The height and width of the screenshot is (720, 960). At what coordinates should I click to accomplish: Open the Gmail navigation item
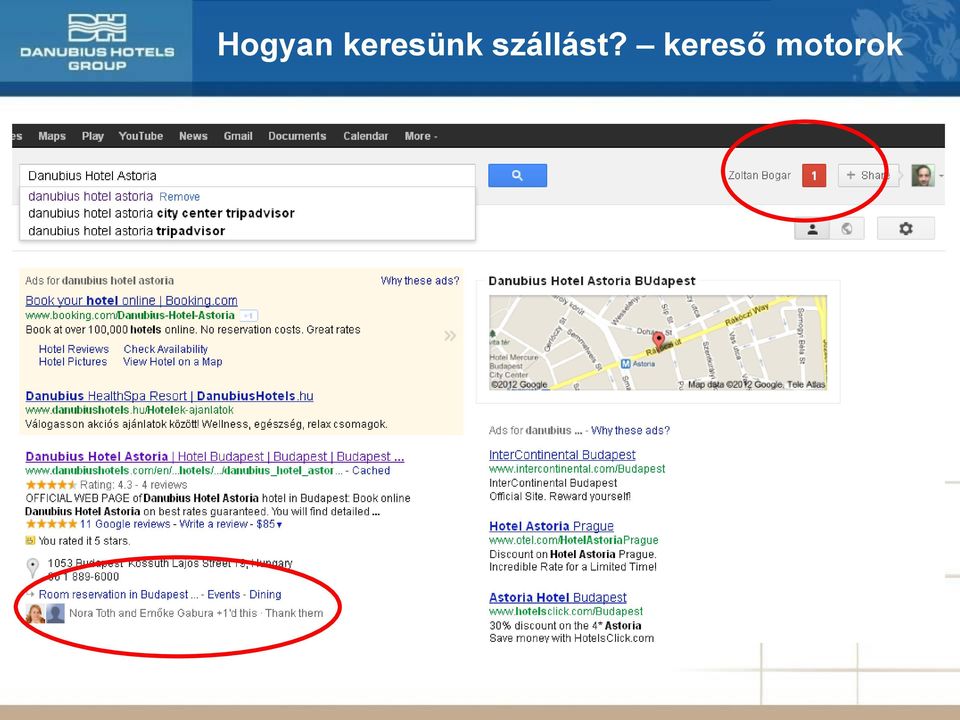click(x=238, y=137)
